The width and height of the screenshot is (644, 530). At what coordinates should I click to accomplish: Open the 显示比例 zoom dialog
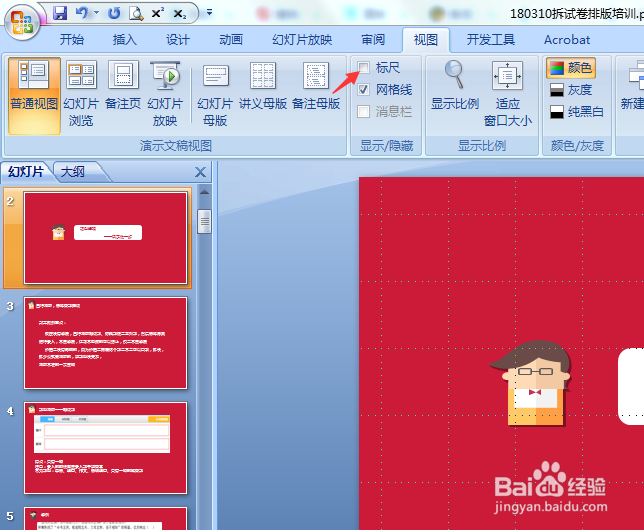455,85
